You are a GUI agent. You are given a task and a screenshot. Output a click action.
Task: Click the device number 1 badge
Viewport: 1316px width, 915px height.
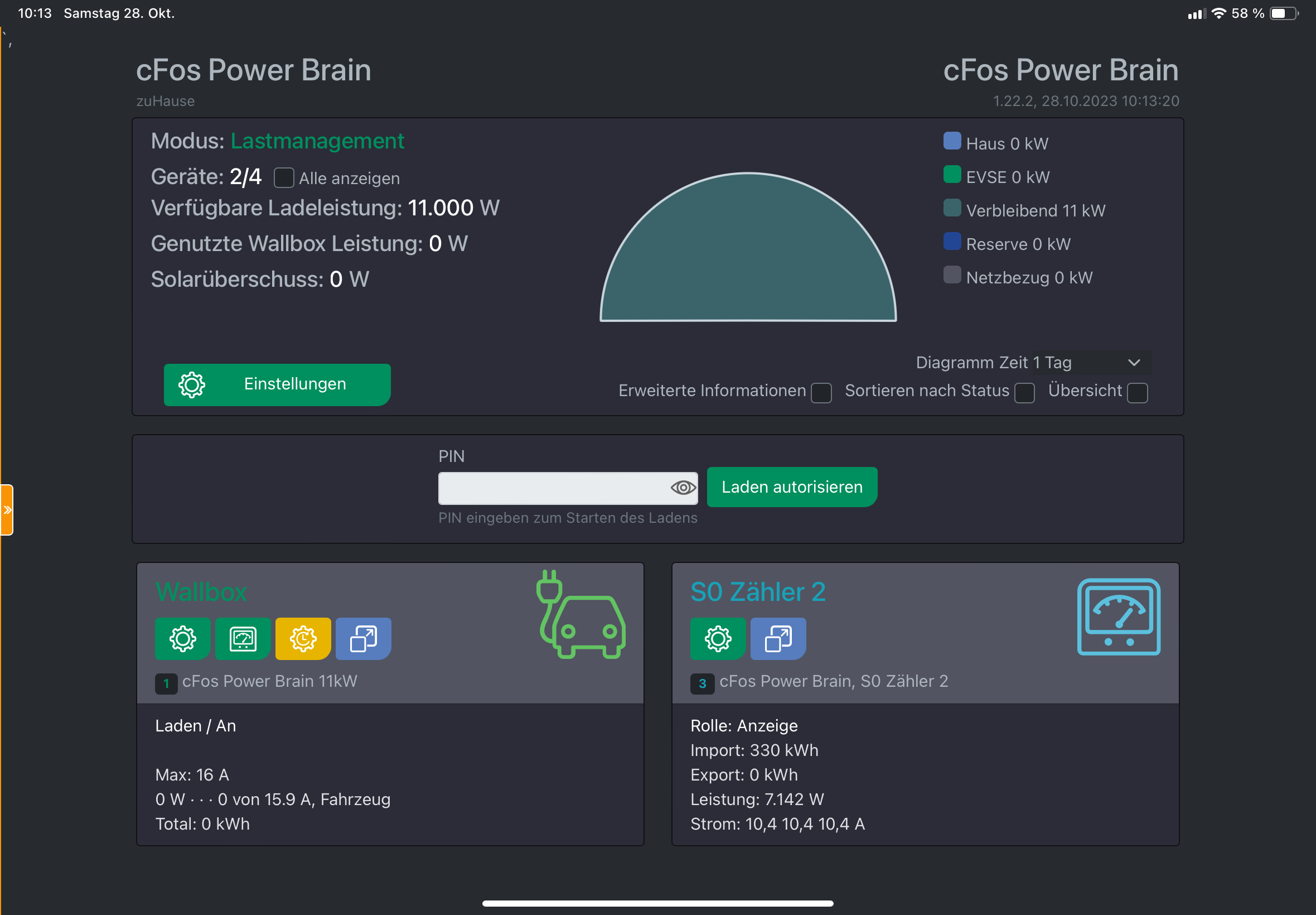coord(166,683)
